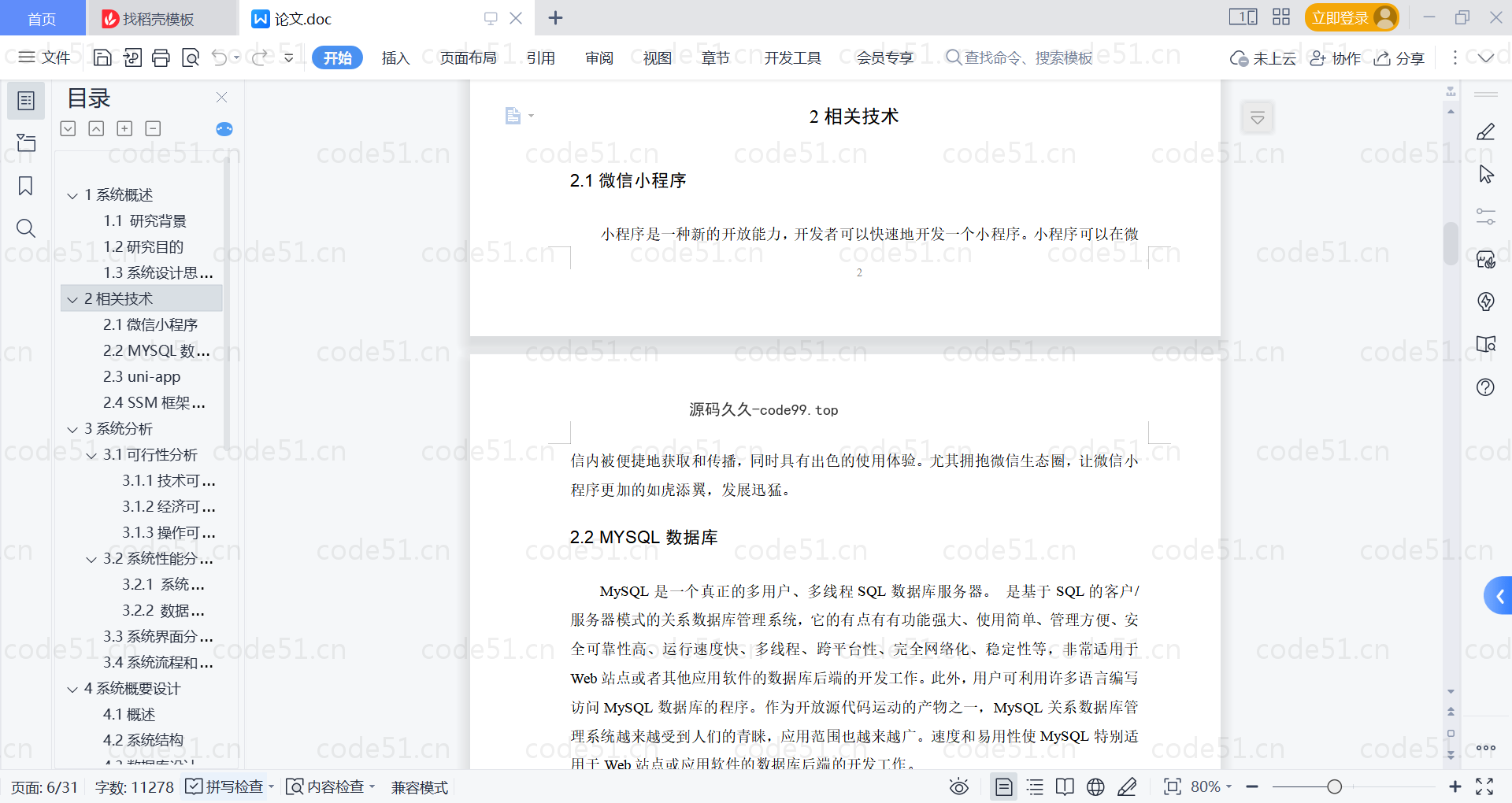Screen dimensions: 1512x803
Task: Click the 协作 collaborate button
Action: (x=1336, y=58)
